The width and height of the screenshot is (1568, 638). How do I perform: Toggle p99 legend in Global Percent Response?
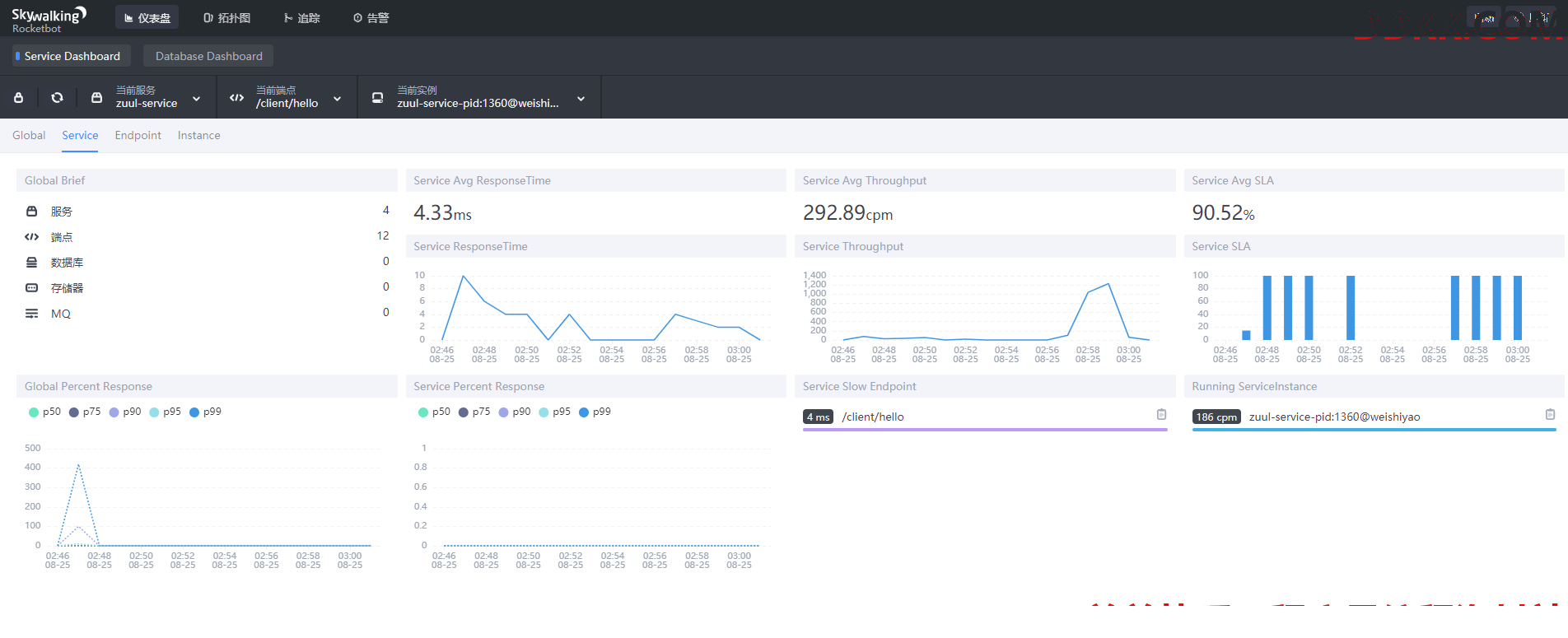(205, 412)
